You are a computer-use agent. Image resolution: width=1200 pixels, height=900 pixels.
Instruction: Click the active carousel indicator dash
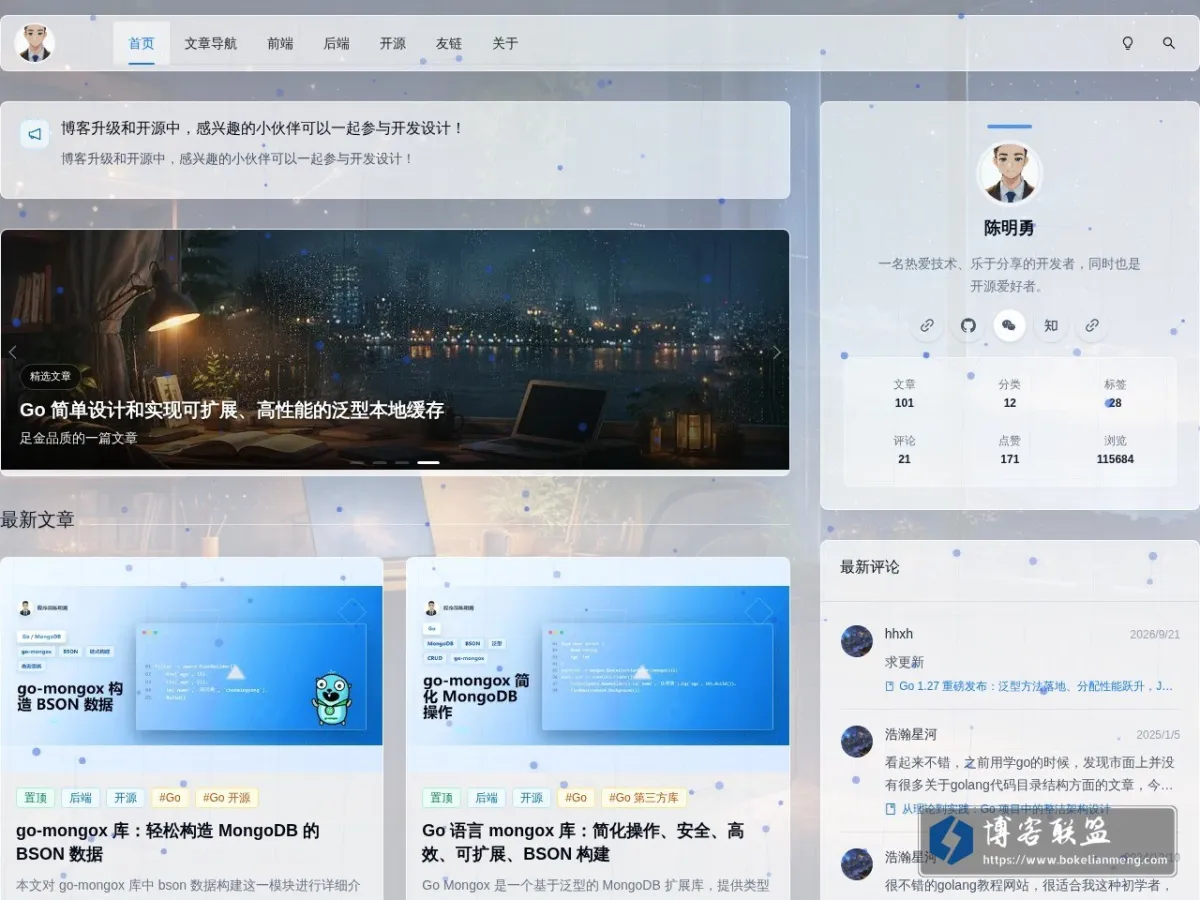[428, 462]
